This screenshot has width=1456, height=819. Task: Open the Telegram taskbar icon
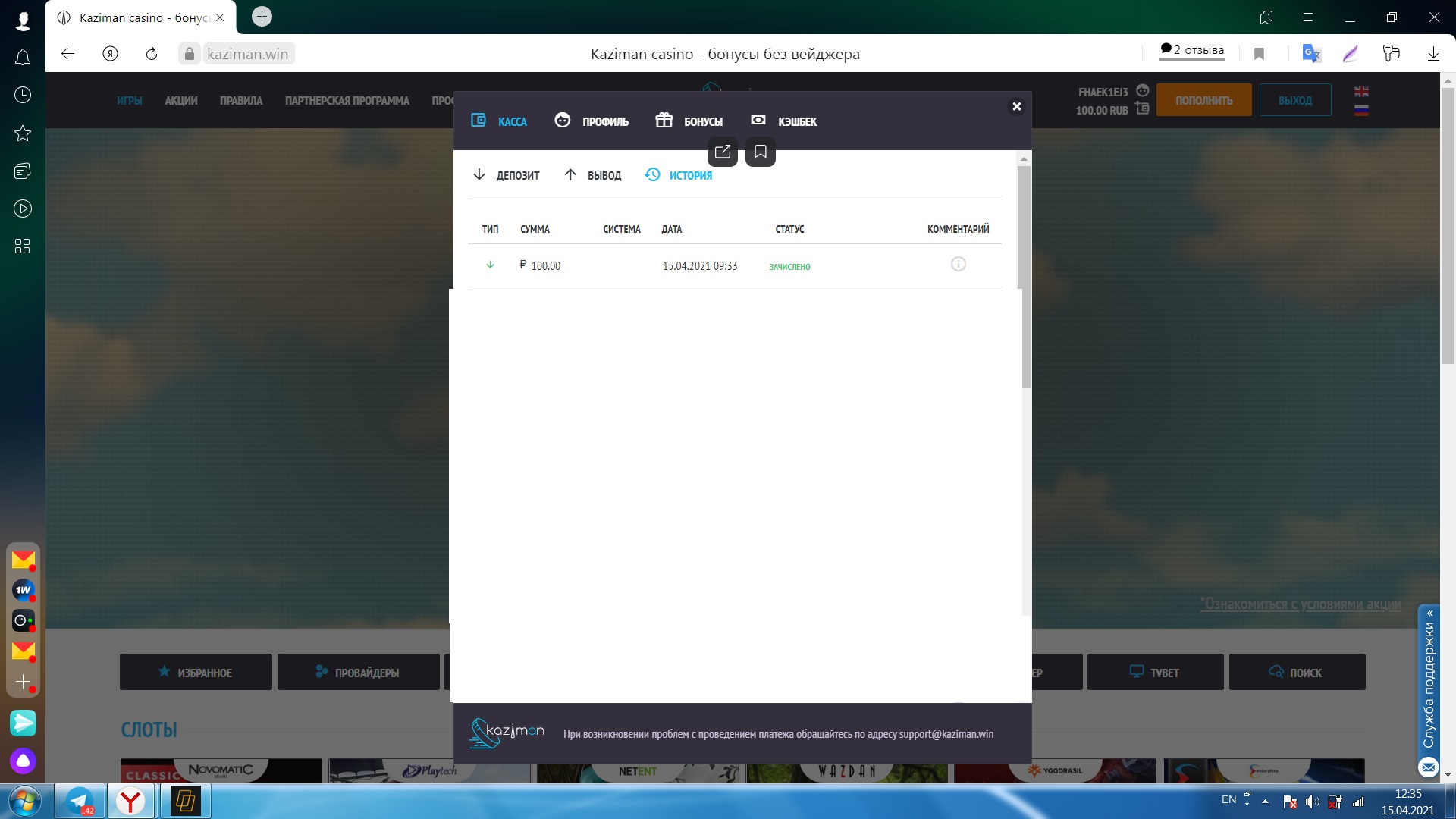tap(80, 801)
